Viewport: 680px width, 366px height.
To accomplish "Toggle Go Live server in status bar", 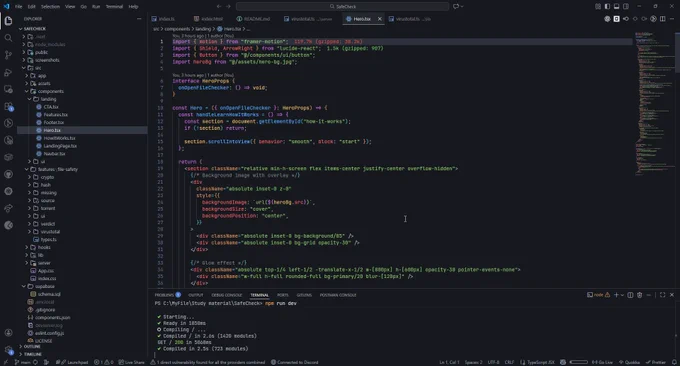I will 602,362.
